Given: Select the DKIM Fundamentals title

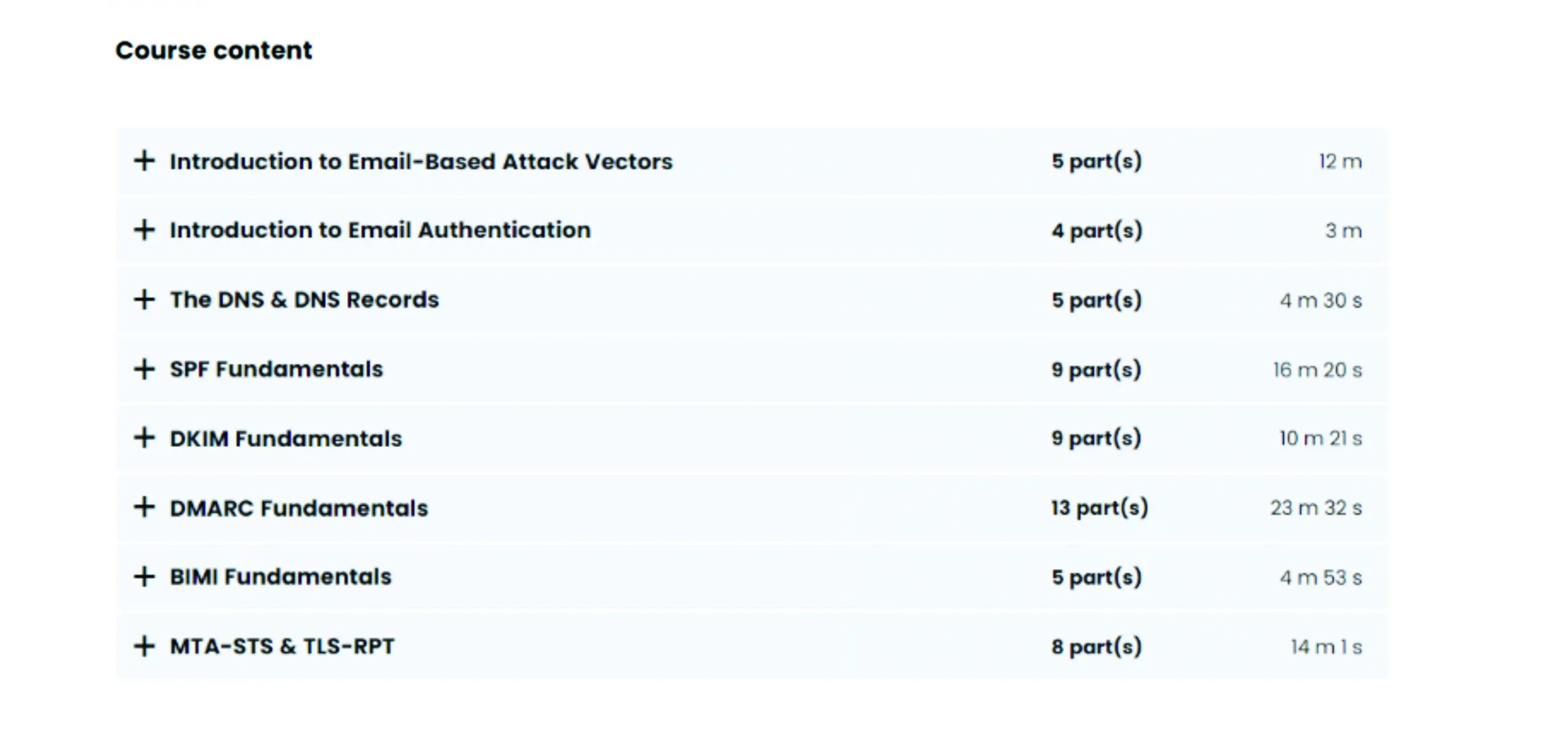Looking at the screenshot, I should pyautogui.click(x=286, y=438).
